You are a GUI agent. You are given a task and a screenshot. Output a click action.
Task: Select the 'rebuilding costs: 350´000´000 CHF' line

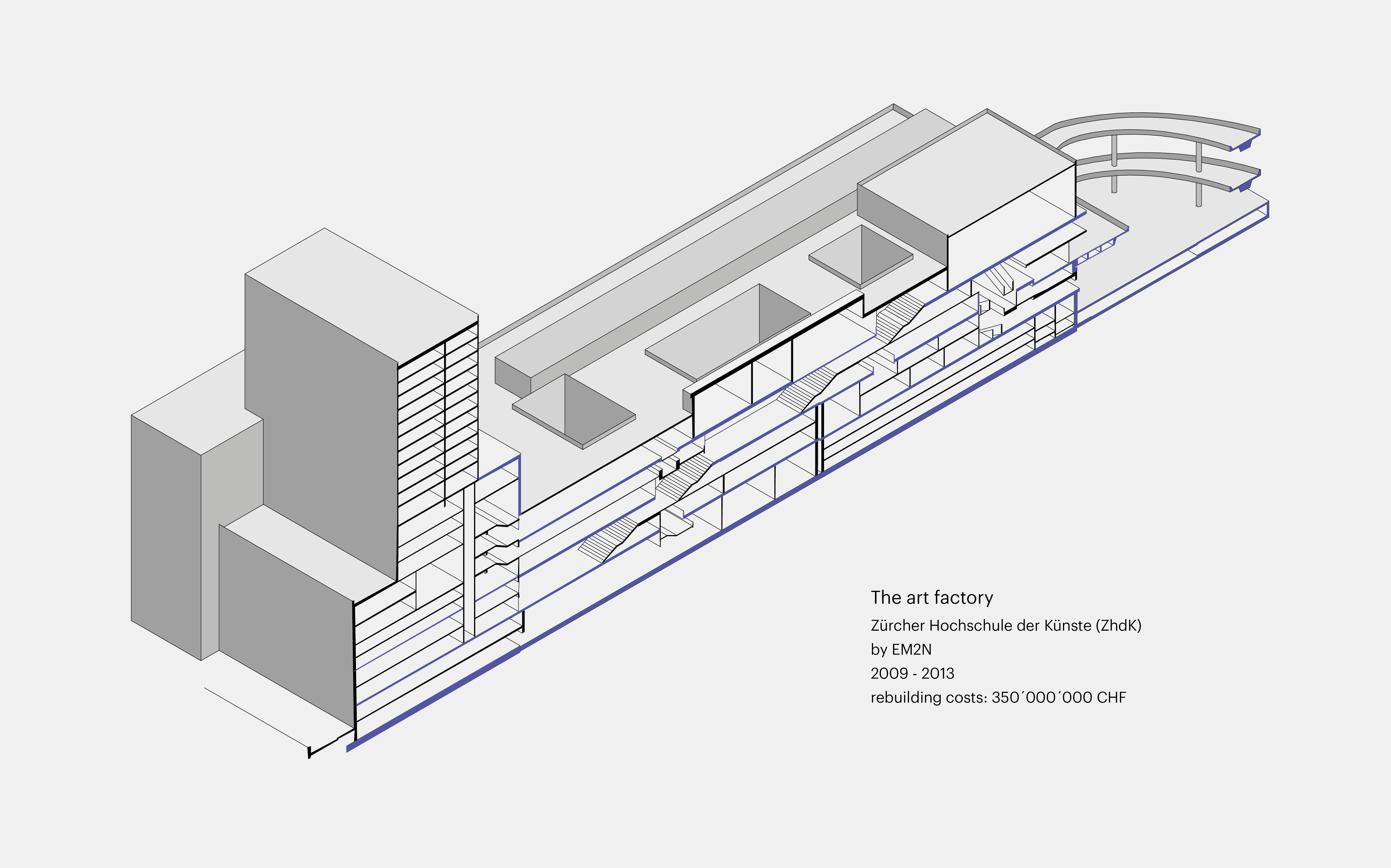click(x=998, y=697)
